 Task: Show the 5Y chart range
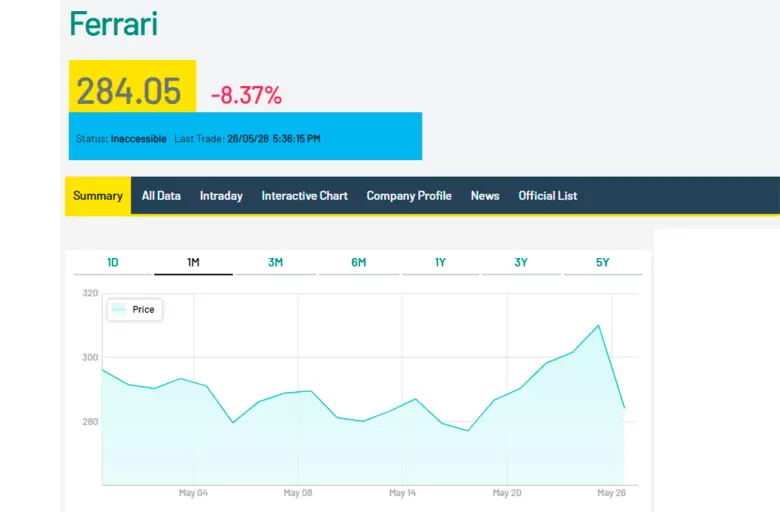[602, 262]
